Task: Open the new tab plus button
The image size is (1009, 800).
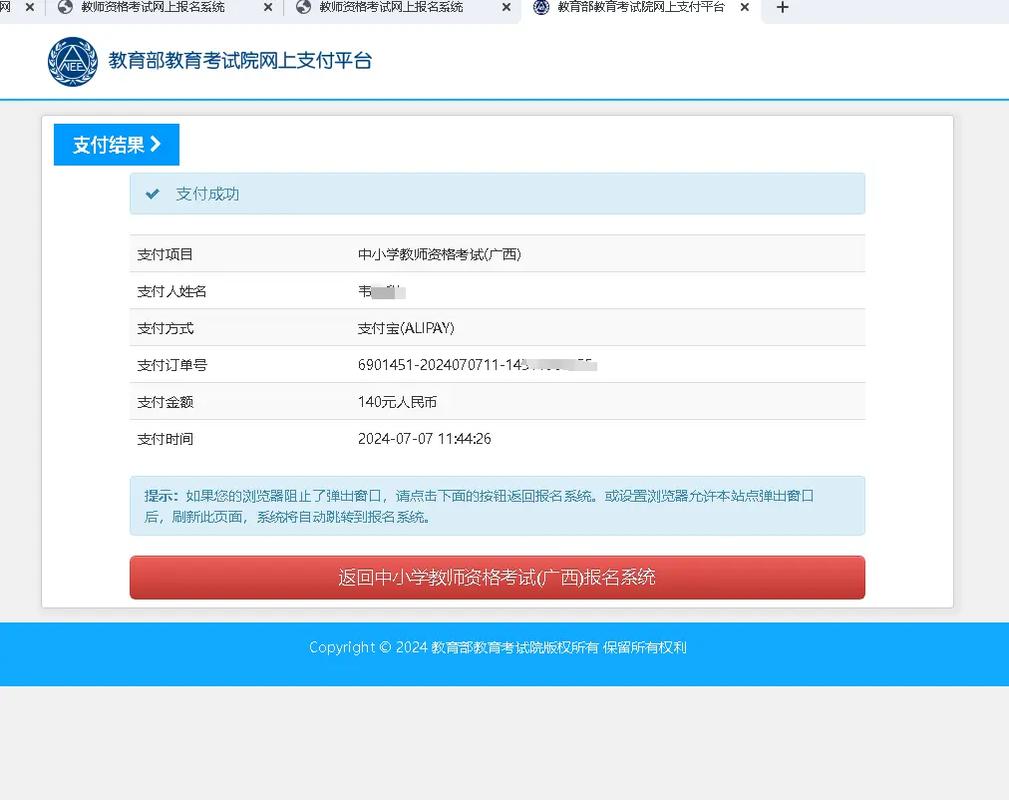Action: coord(782,8)
